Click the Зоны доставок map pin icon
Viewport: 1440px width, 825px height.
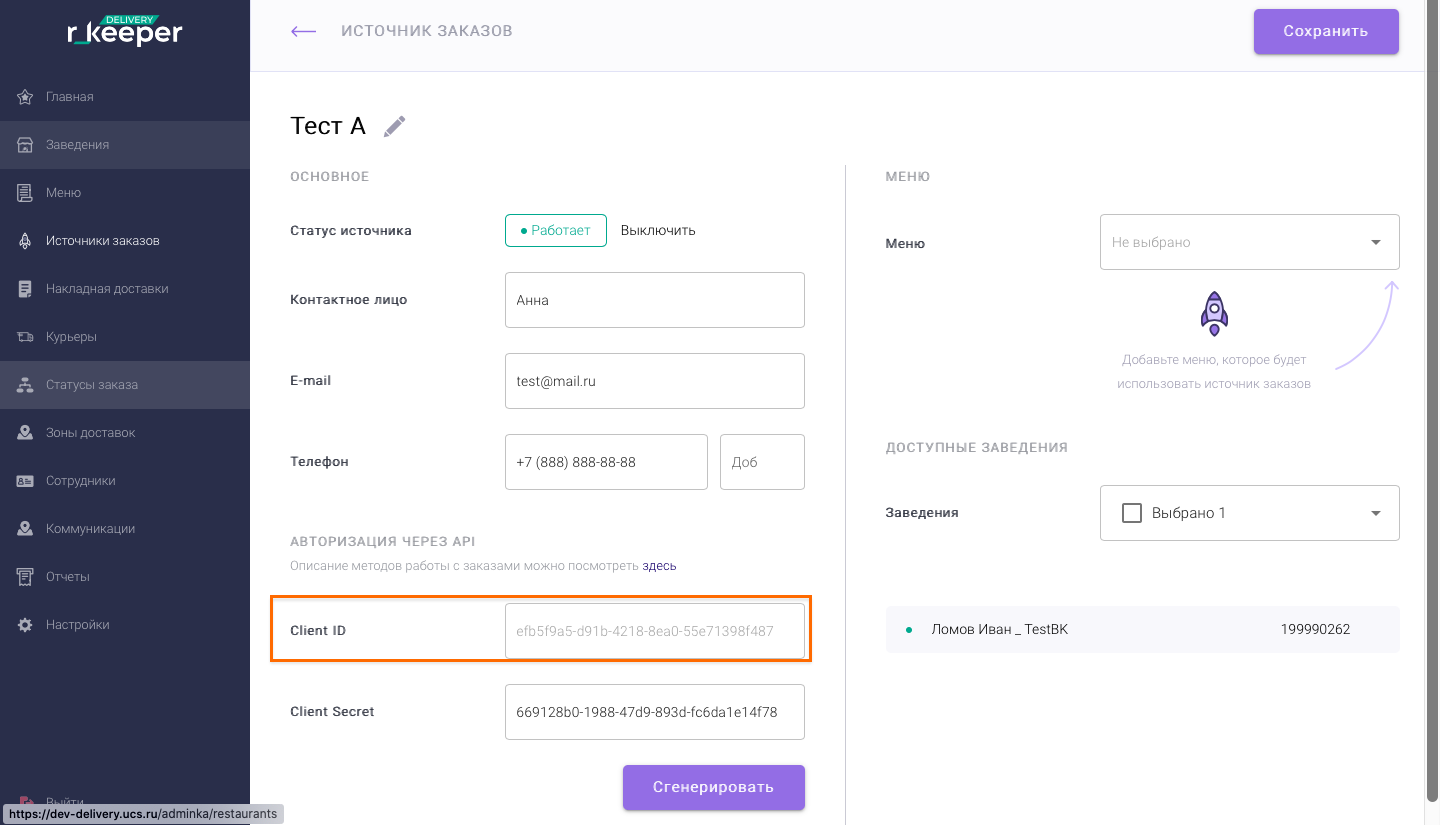pos(26,433)
